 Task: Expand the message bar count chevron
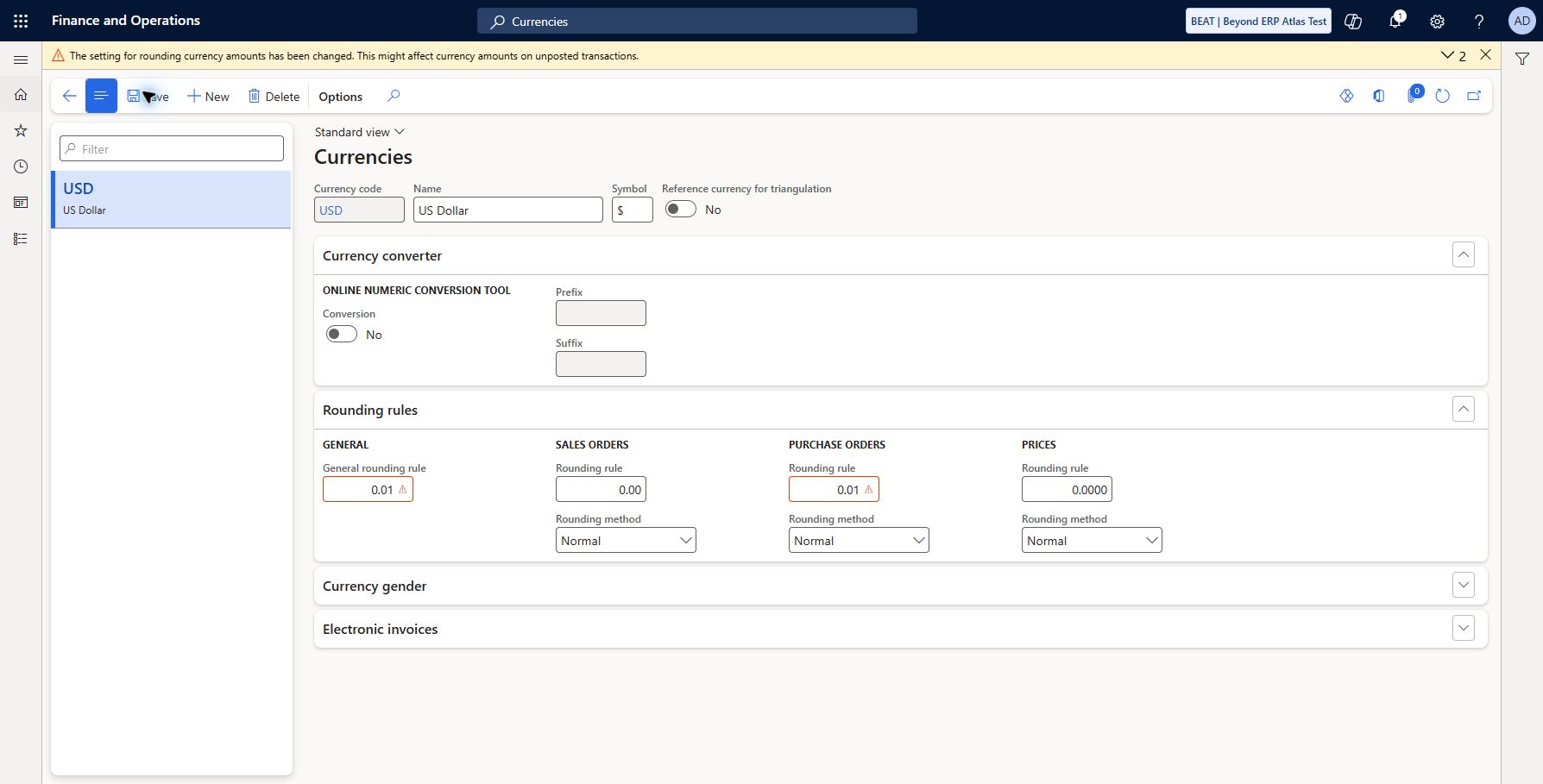[x=1453, y=55]
